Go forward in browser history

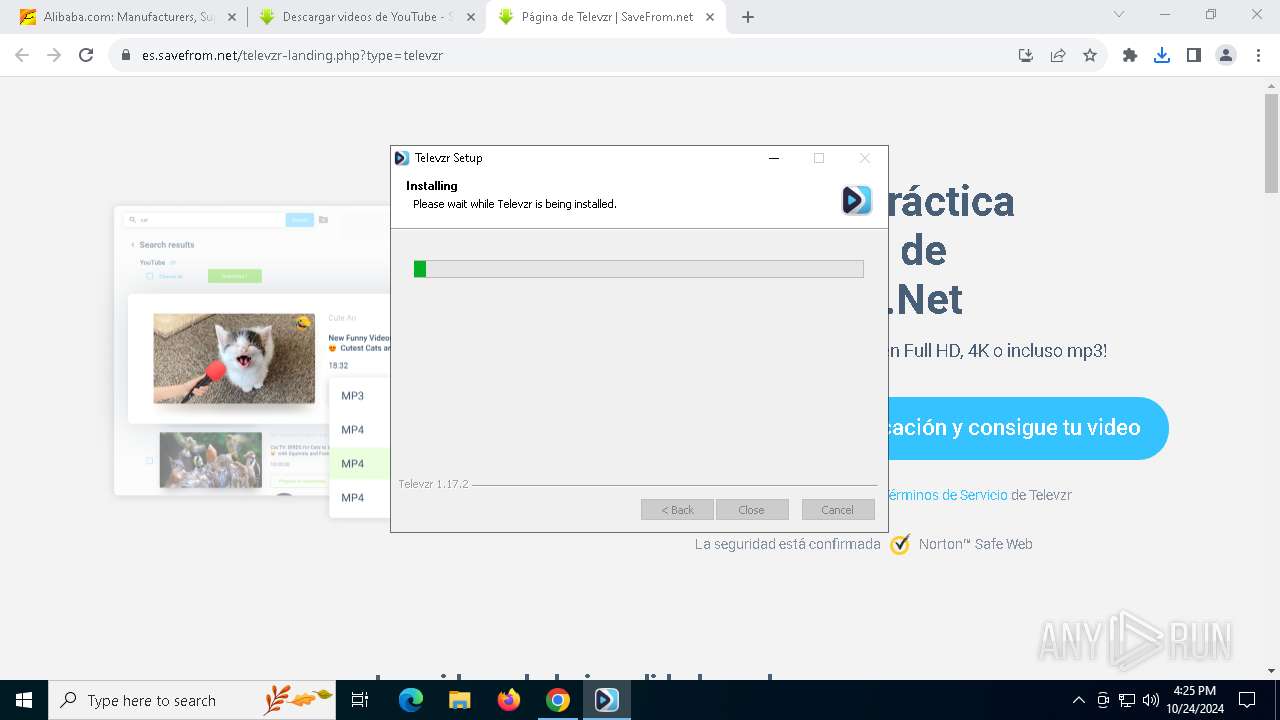(54, 56)
